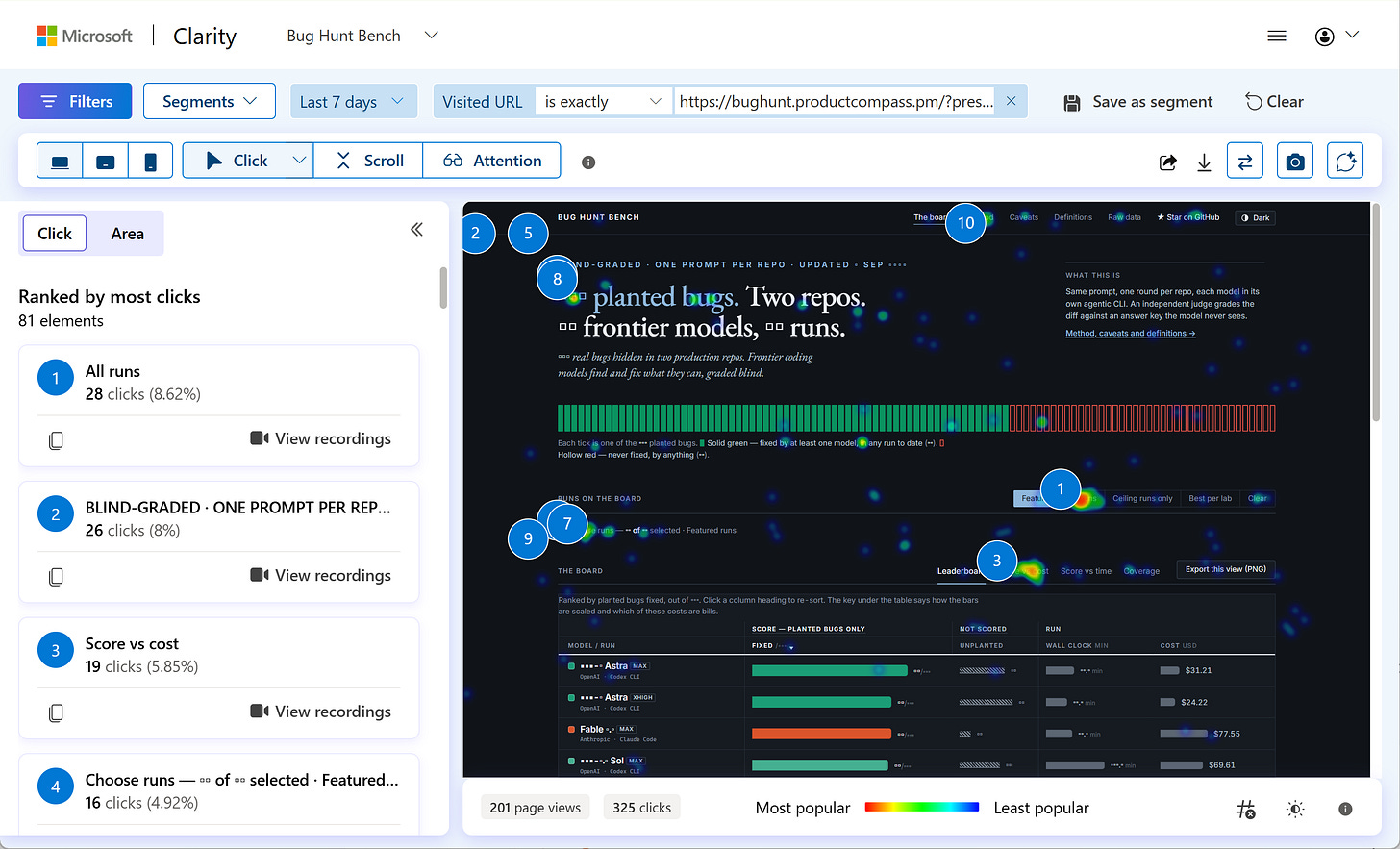Viewport: 1400px width, 849px height.
Task: View recordings for 'All runs'
Action: coord(321,438)
